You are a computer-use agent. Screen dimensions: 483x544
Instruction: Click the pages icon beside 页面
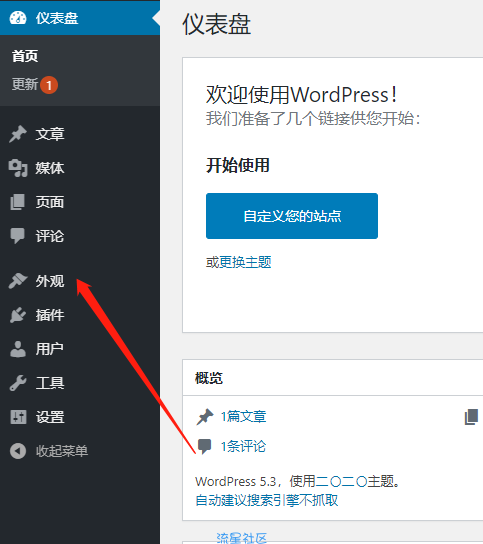(x=18, y=202)
